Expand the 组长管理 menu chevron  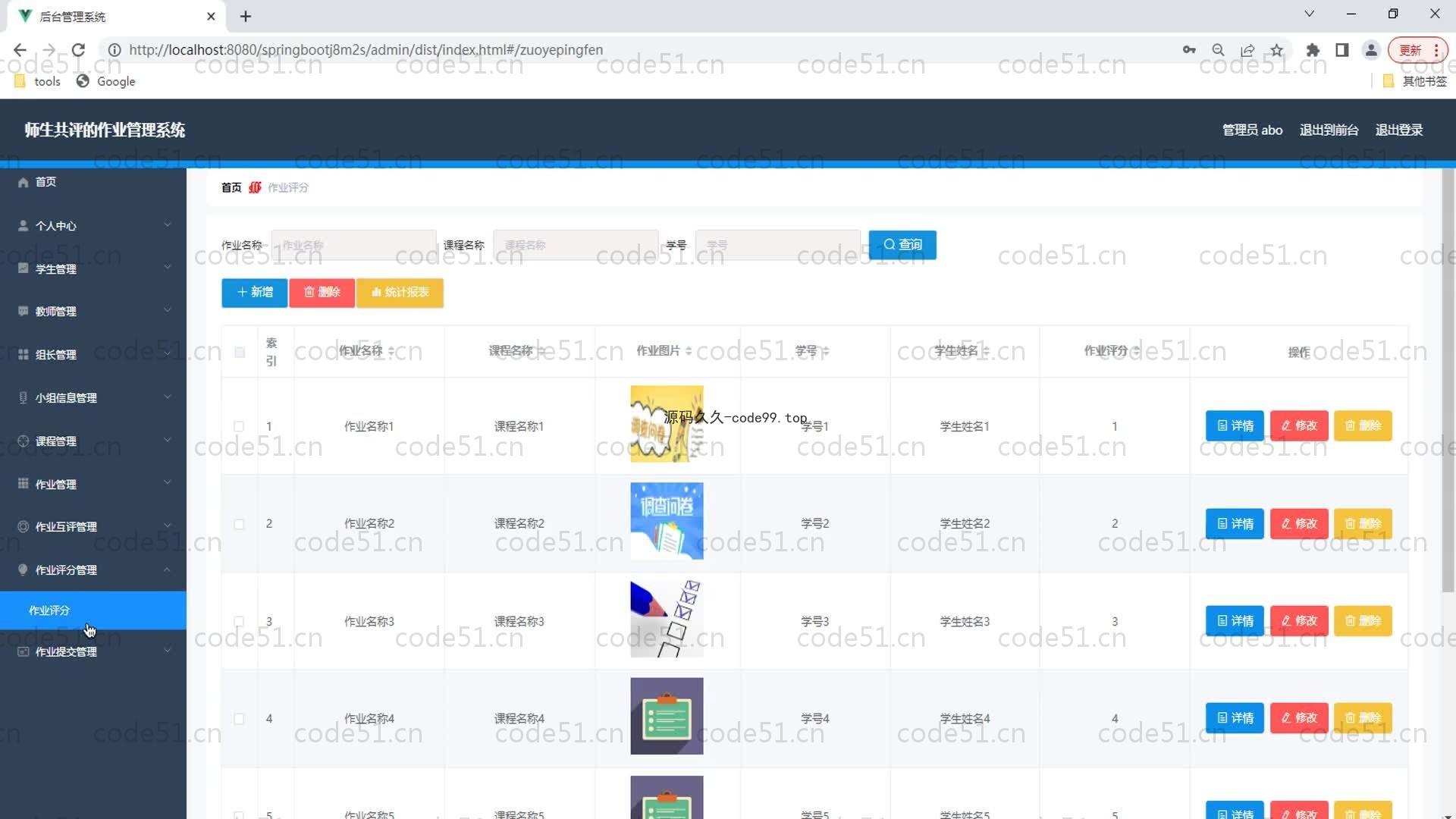167,353
